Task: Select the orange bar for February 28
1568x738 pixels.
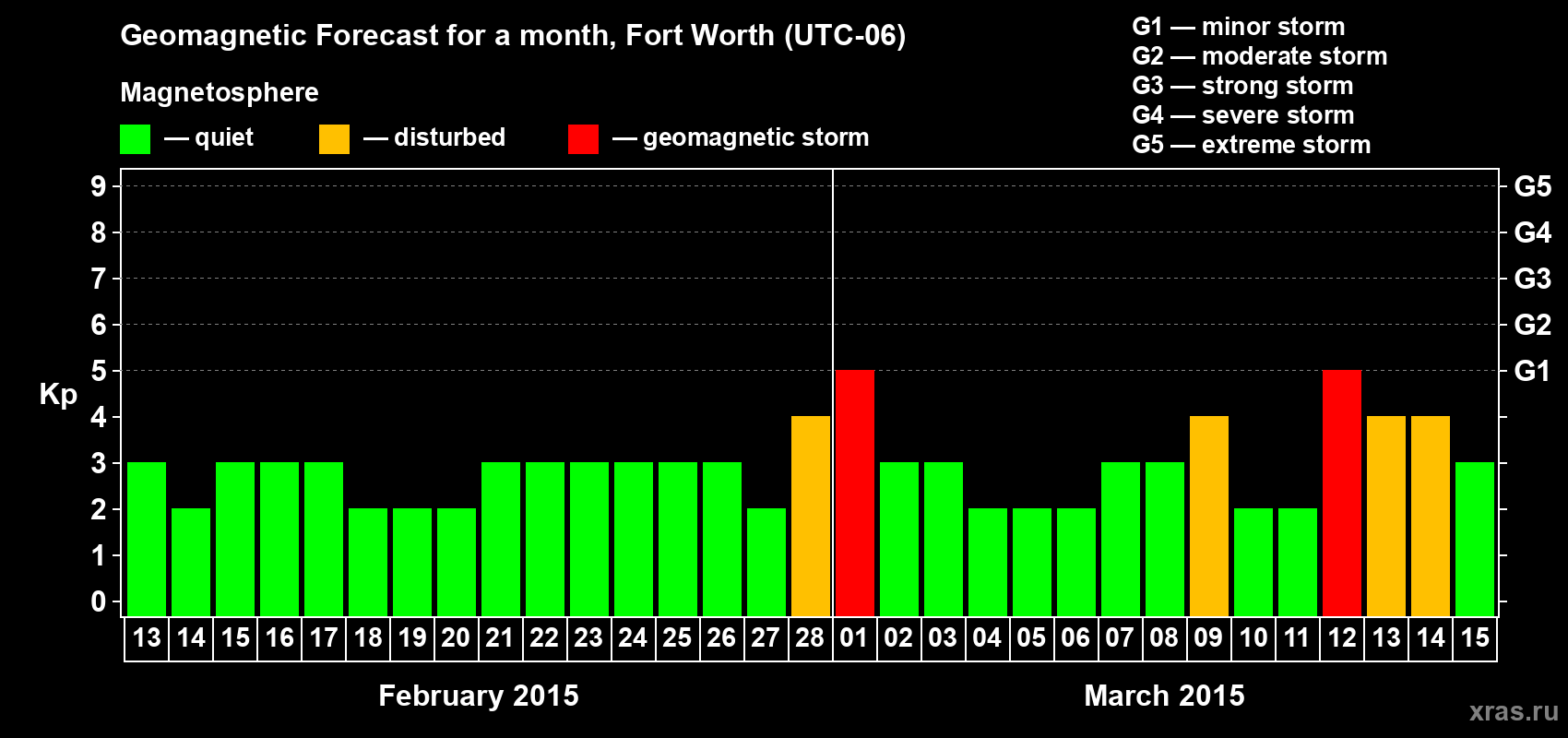Action: [811, 517]
